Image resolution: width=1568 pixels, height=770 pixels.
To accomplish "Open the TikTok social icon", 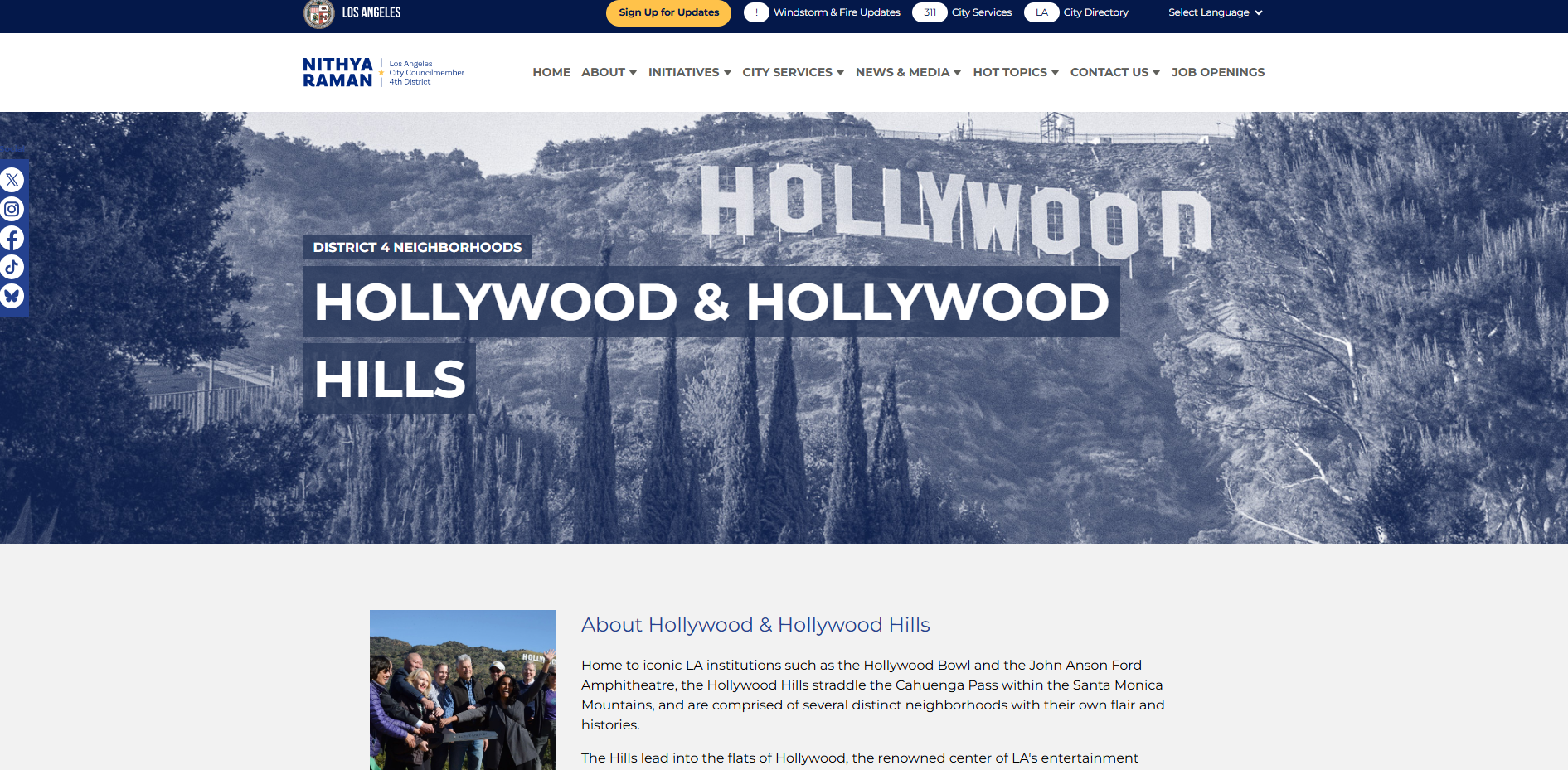I will [x=12, y=267].
